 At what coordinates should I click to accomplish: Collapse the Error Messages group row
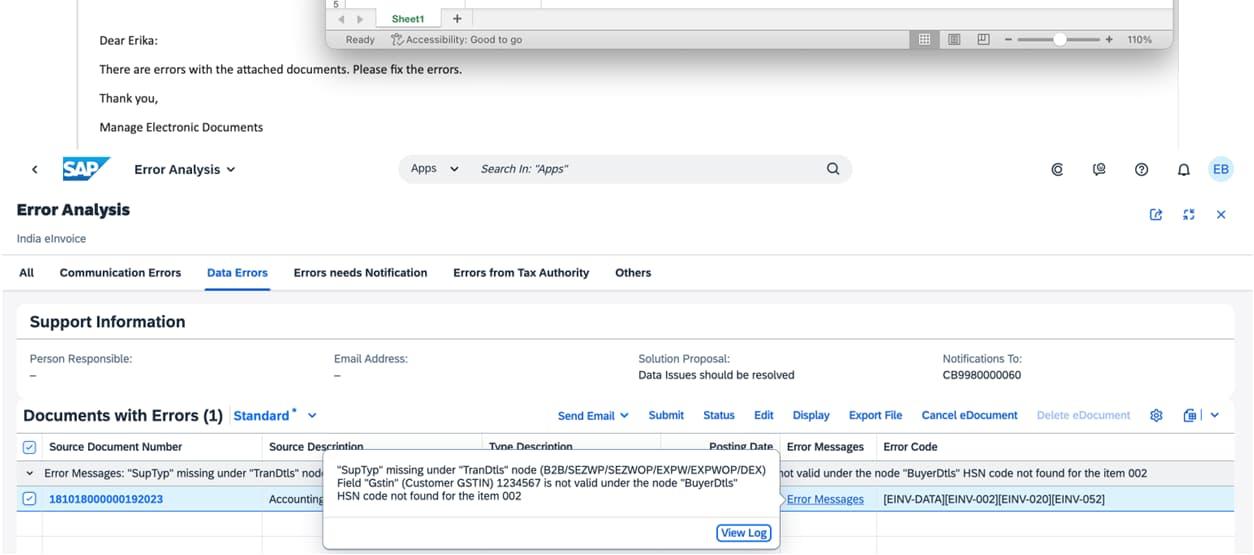pos(29,473)
